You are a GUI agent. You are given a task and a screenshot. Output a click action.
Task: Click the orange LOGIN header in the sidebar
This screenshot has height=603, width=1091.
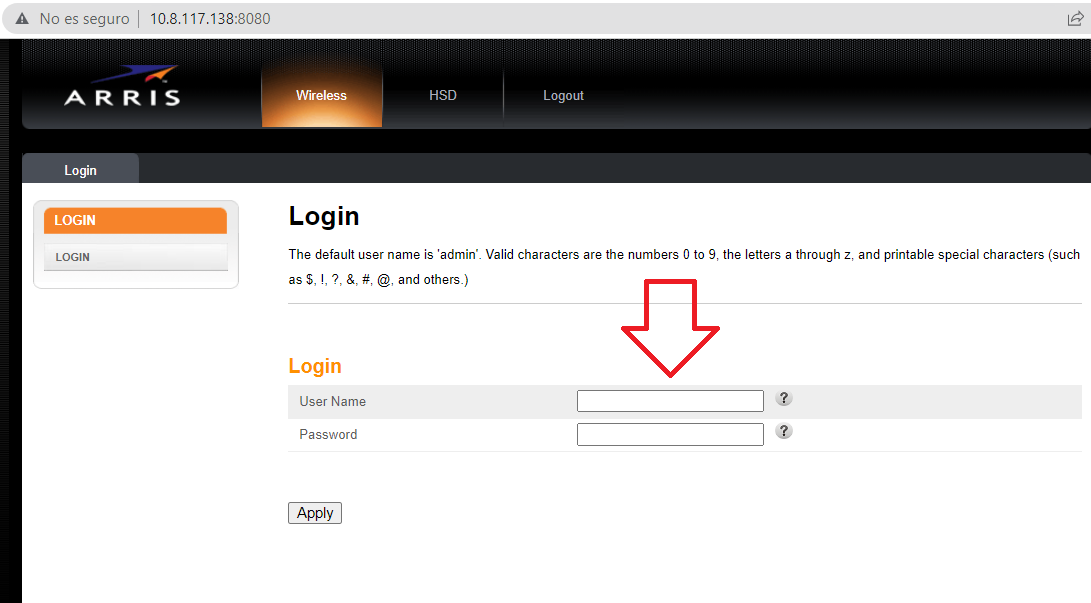(x=135, y=220)
